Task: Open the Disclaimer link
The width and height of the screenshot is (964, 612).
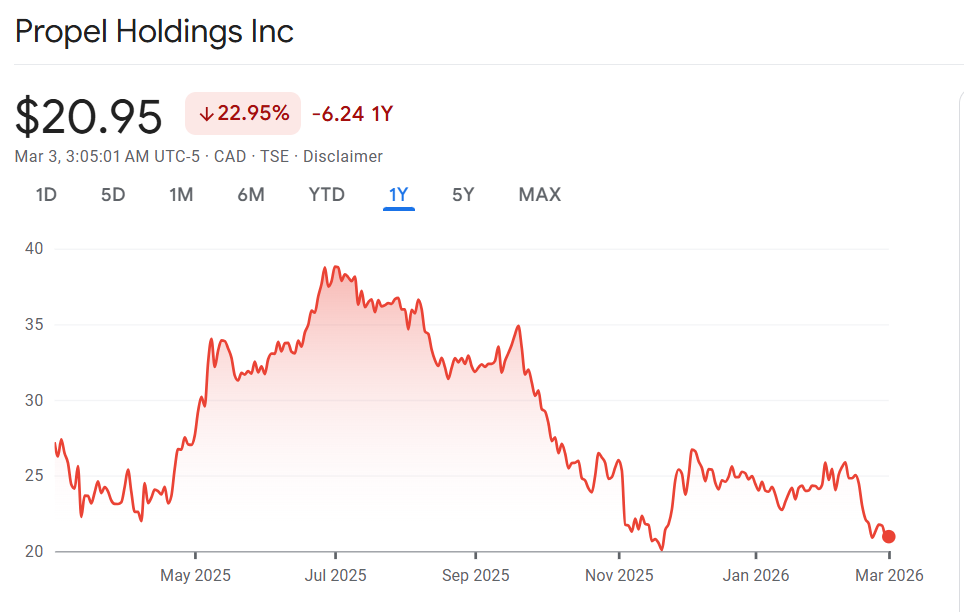Action: 343,156
